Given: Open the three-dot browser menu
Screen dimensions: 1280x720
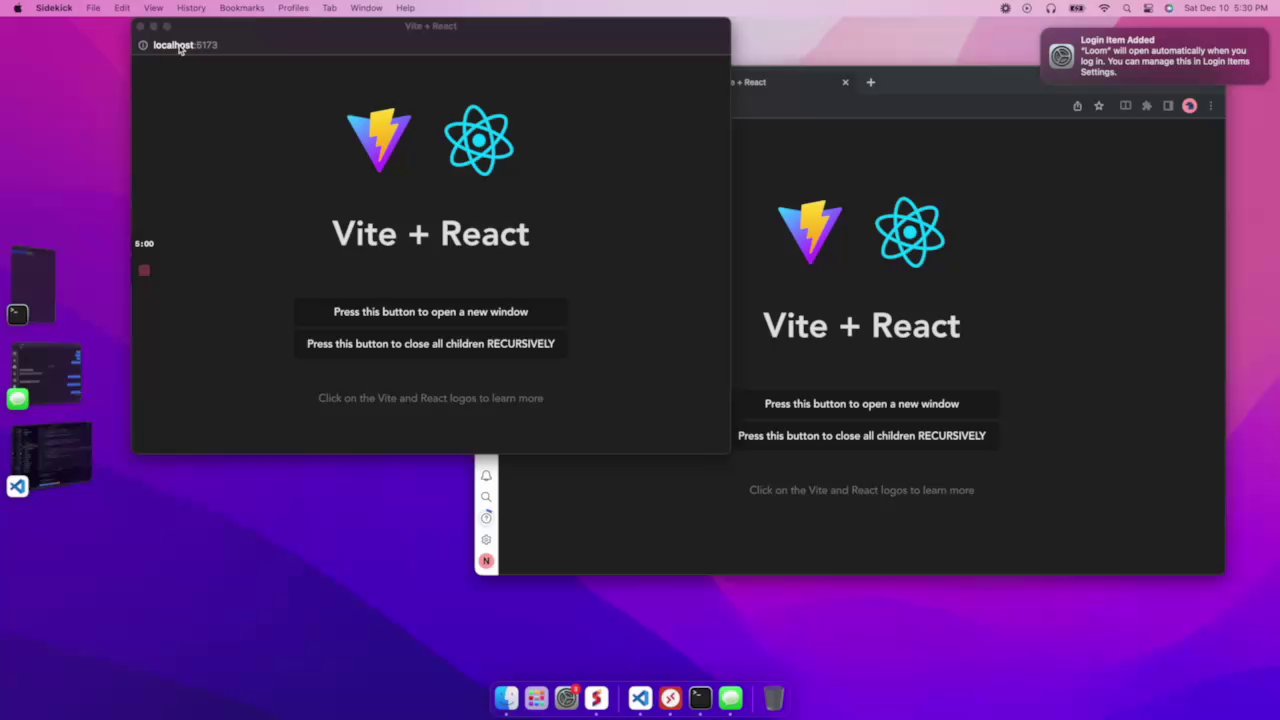Looking at the screenshot, I should click(x=1211, y=106).
